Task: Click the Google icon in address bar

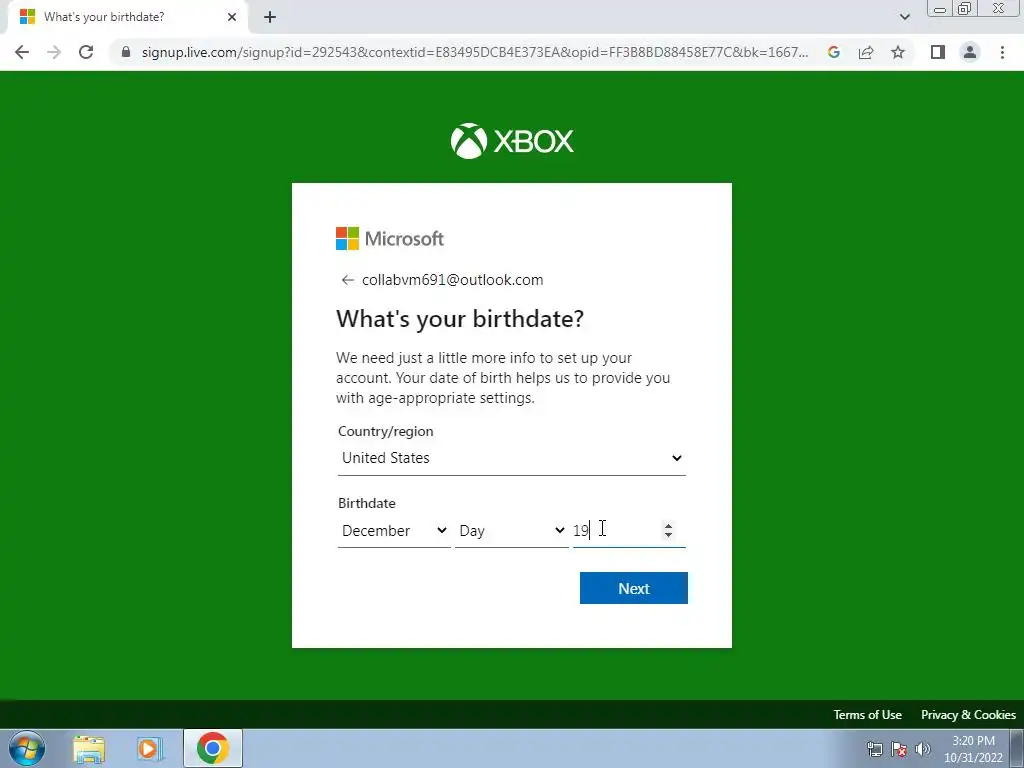Action: pos(833,52)
